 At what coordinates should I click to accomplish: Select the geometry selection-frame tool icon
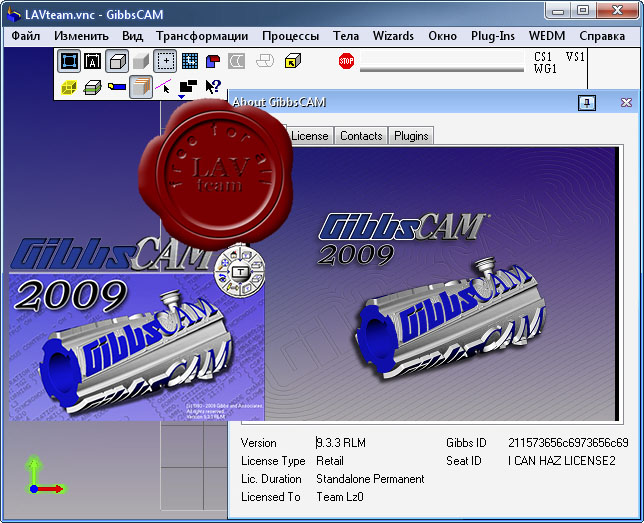pos(69,61)
